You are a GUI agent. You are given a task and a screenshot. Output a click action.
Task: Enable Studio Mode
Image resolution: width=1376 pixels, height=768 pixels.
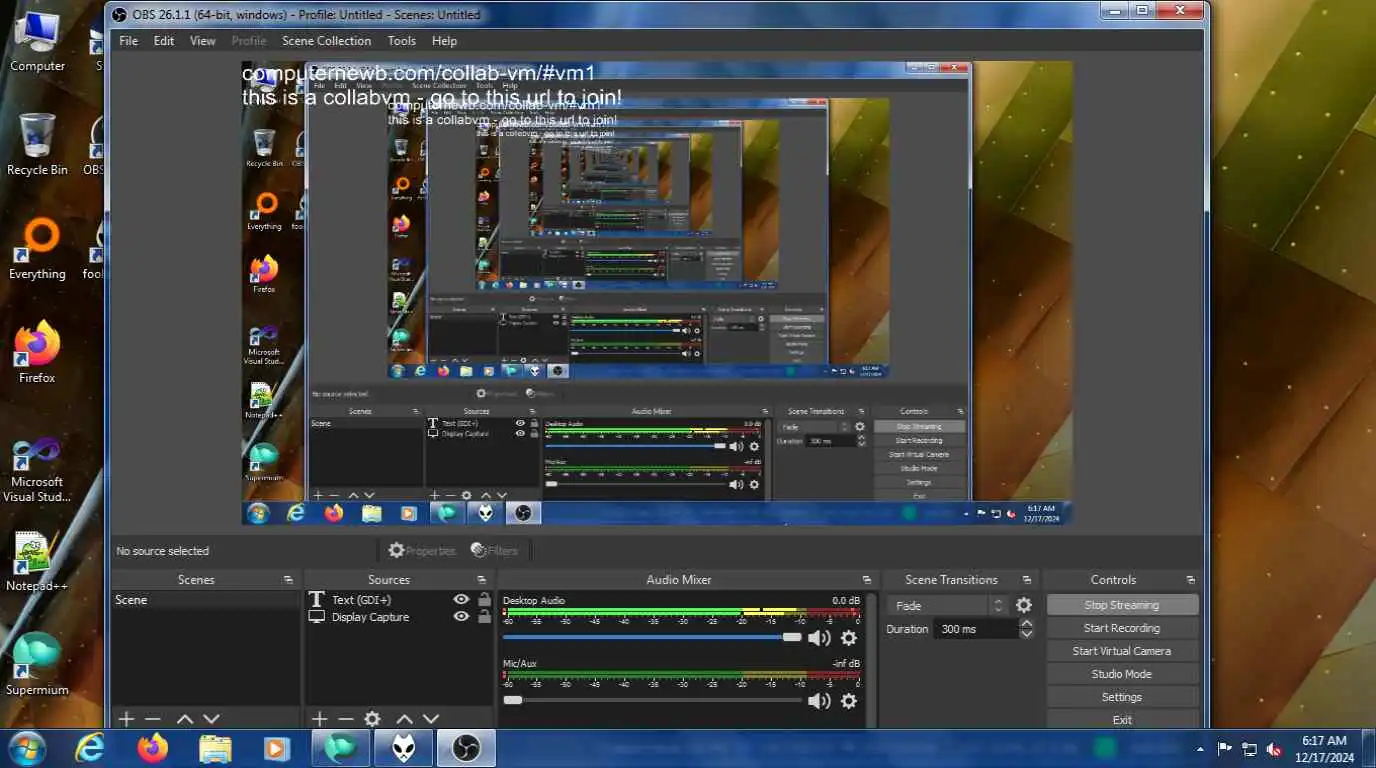point(1122,674)
